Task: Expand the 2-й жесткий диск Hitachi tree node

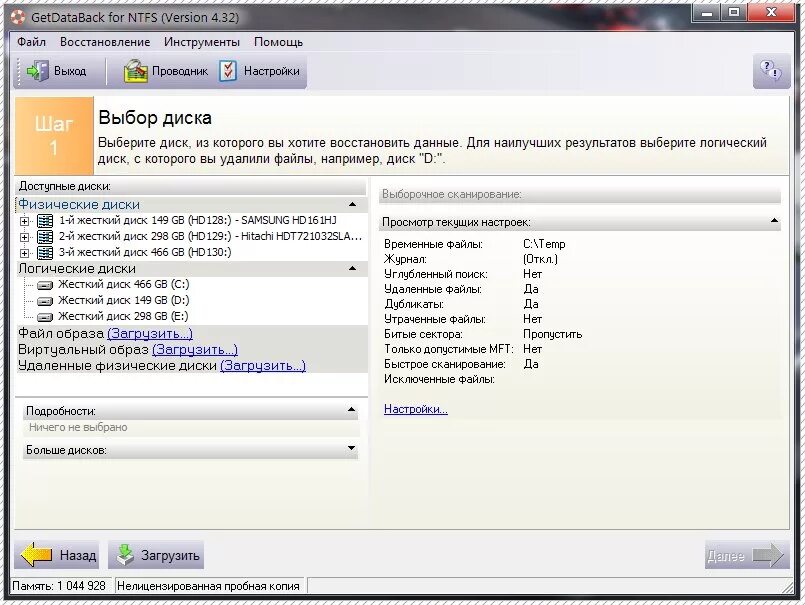Action: 24,237
